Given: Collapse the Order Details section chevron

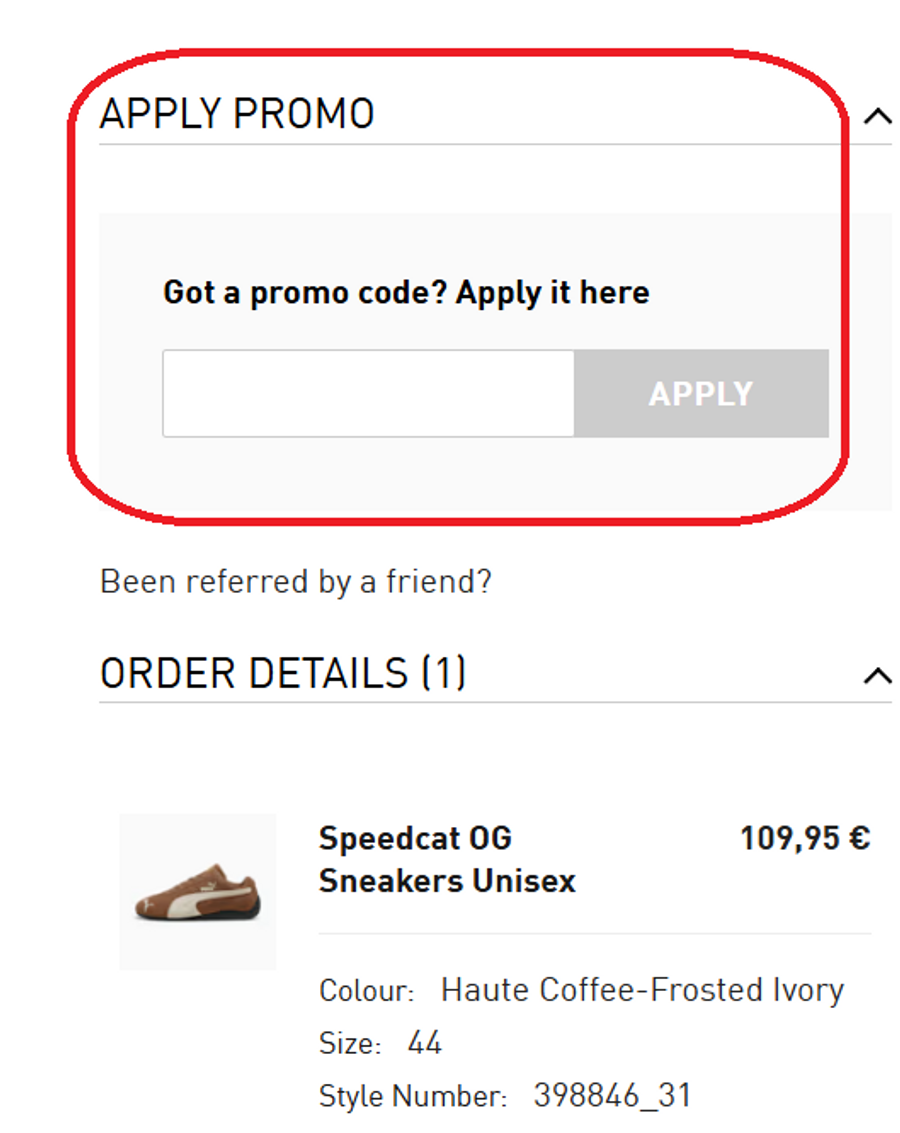Looking at the screenshot, I should (x=876, y=676).
